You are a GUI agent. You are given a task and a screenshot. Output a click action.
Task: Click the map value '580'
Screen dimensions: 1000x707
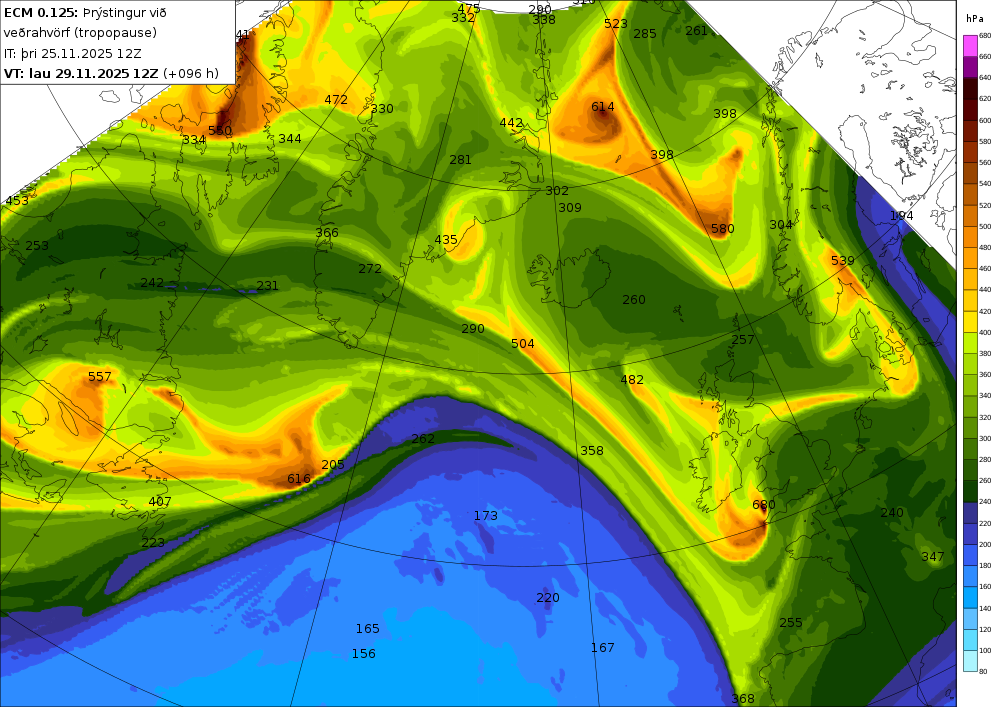click(723, 228)
